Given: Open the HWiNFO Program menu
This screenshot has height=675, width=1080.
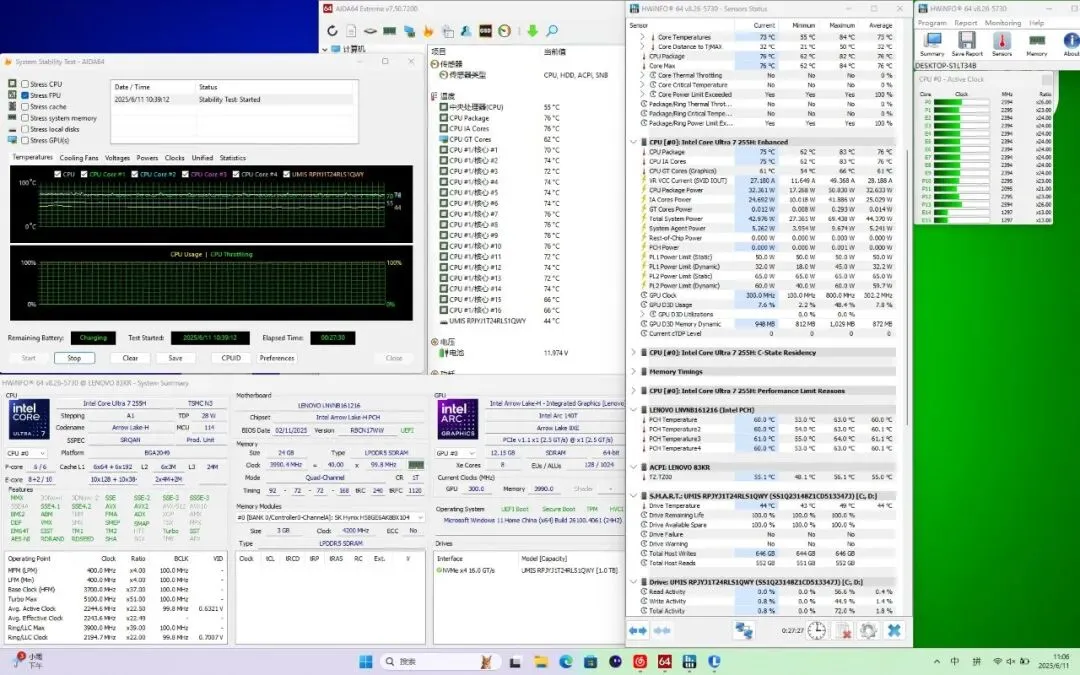Looking at the screenshot, I should coord(932,23).
